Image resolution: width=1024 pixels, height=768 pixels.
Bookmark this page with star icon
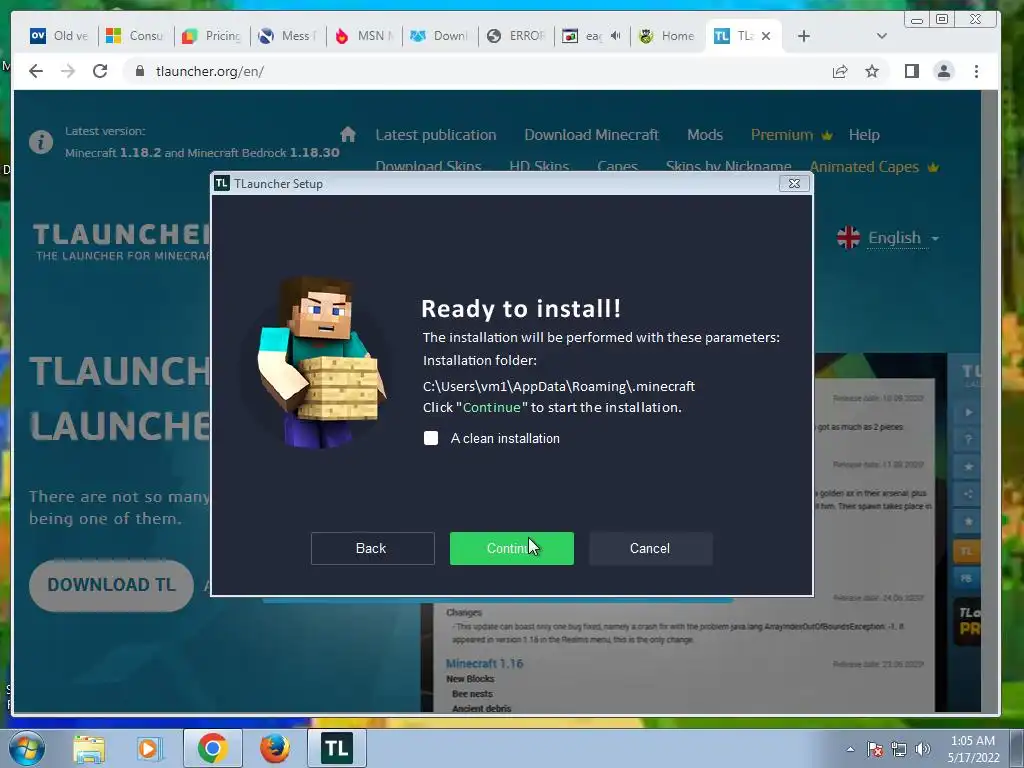point(872,71)
